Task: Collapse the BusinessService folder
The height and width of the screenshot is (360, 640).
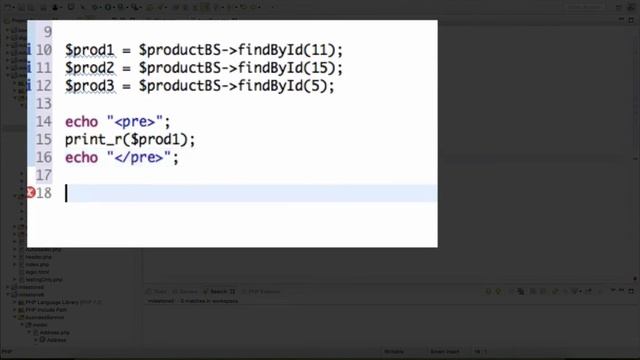Action: [x=15, y=317]
